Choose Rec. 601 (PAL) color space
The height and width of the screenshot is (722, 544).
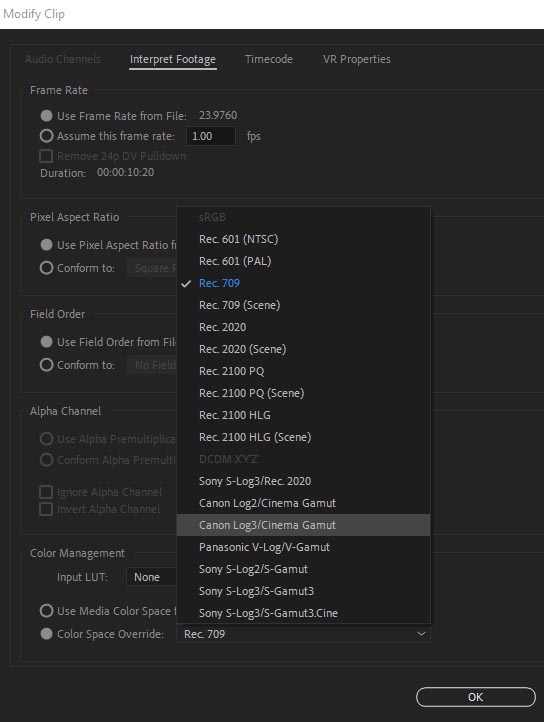(304, 261)
